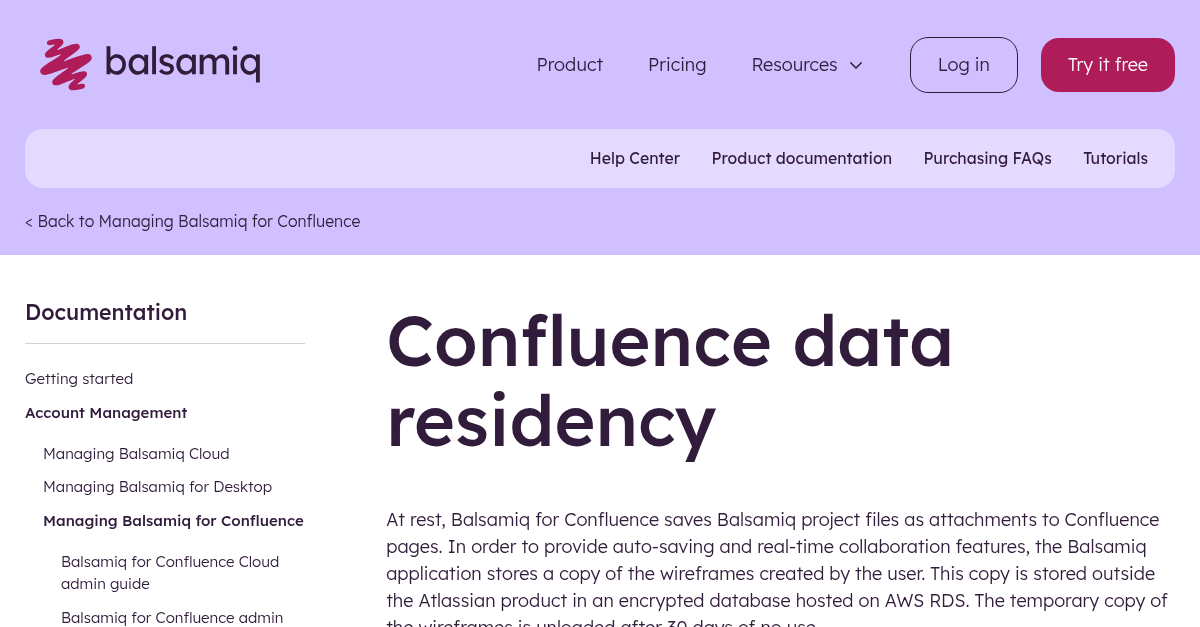1200x627 pixels.
Task: Open the Help Center tab
Action: [x=635, y=158]
